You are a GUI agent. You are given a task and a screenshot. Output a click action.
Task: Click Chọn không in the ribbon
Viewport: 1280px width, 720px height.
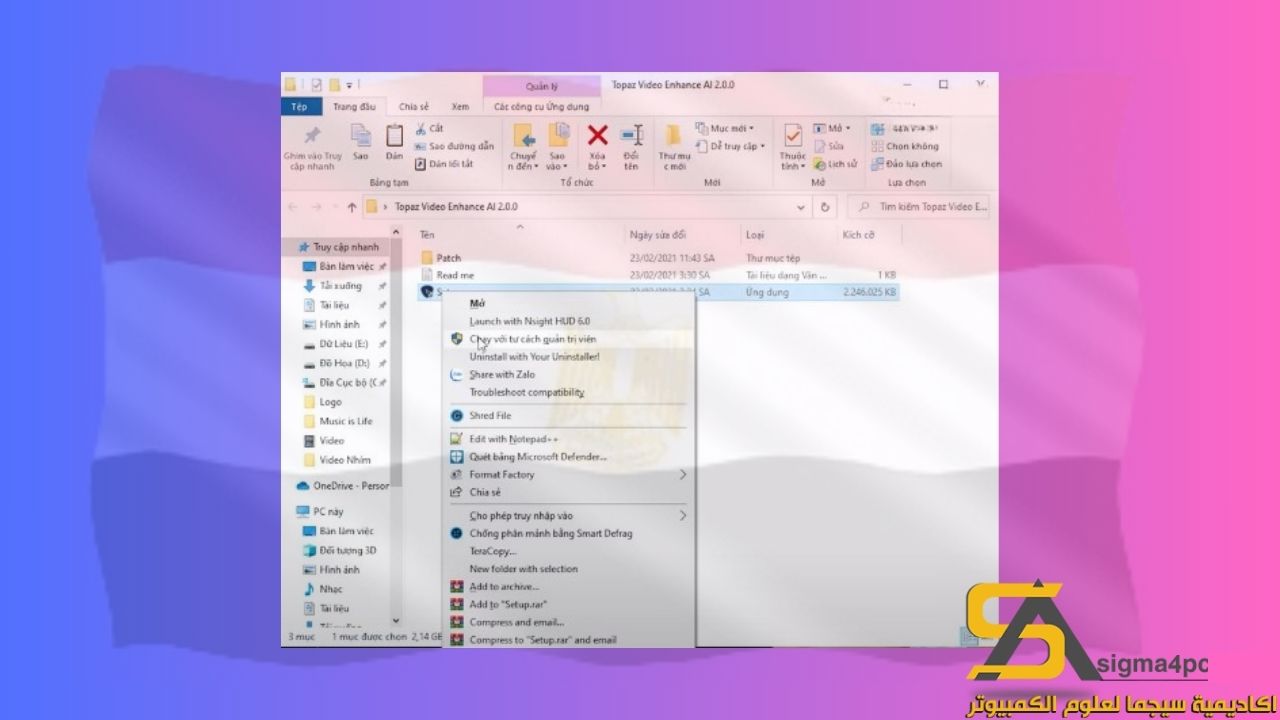905,146
